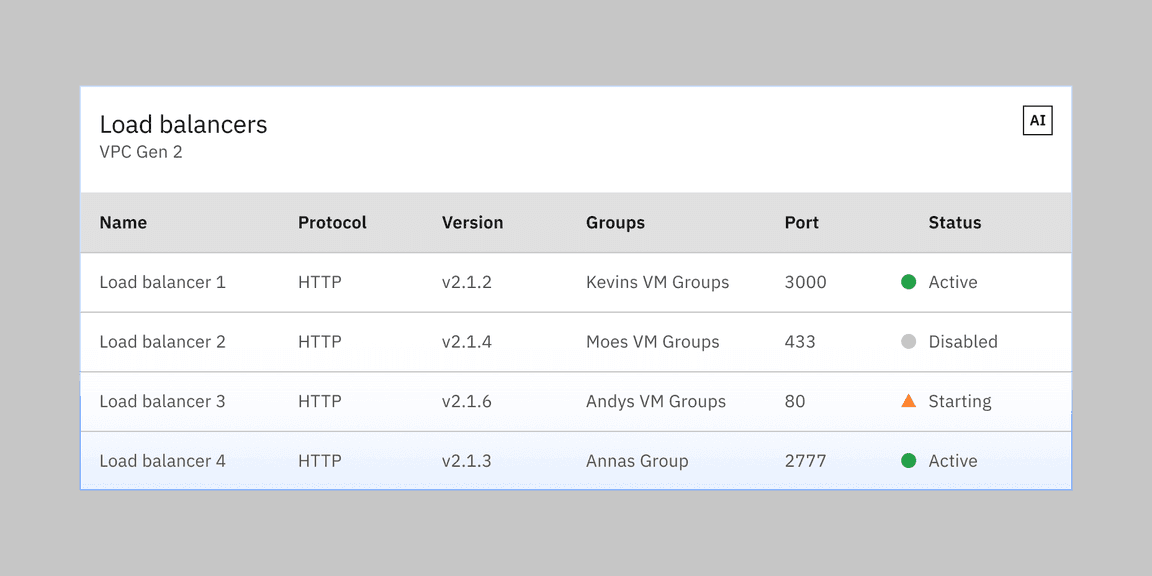Click gray Disabled status dot
Viewport: 1152px width, 576px height.
click(x=908, y=342)
